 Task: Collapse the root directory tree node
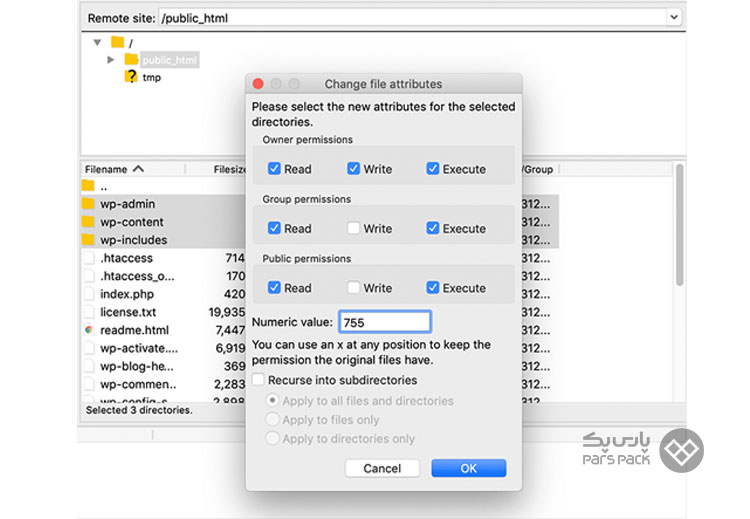pos(98,43)
